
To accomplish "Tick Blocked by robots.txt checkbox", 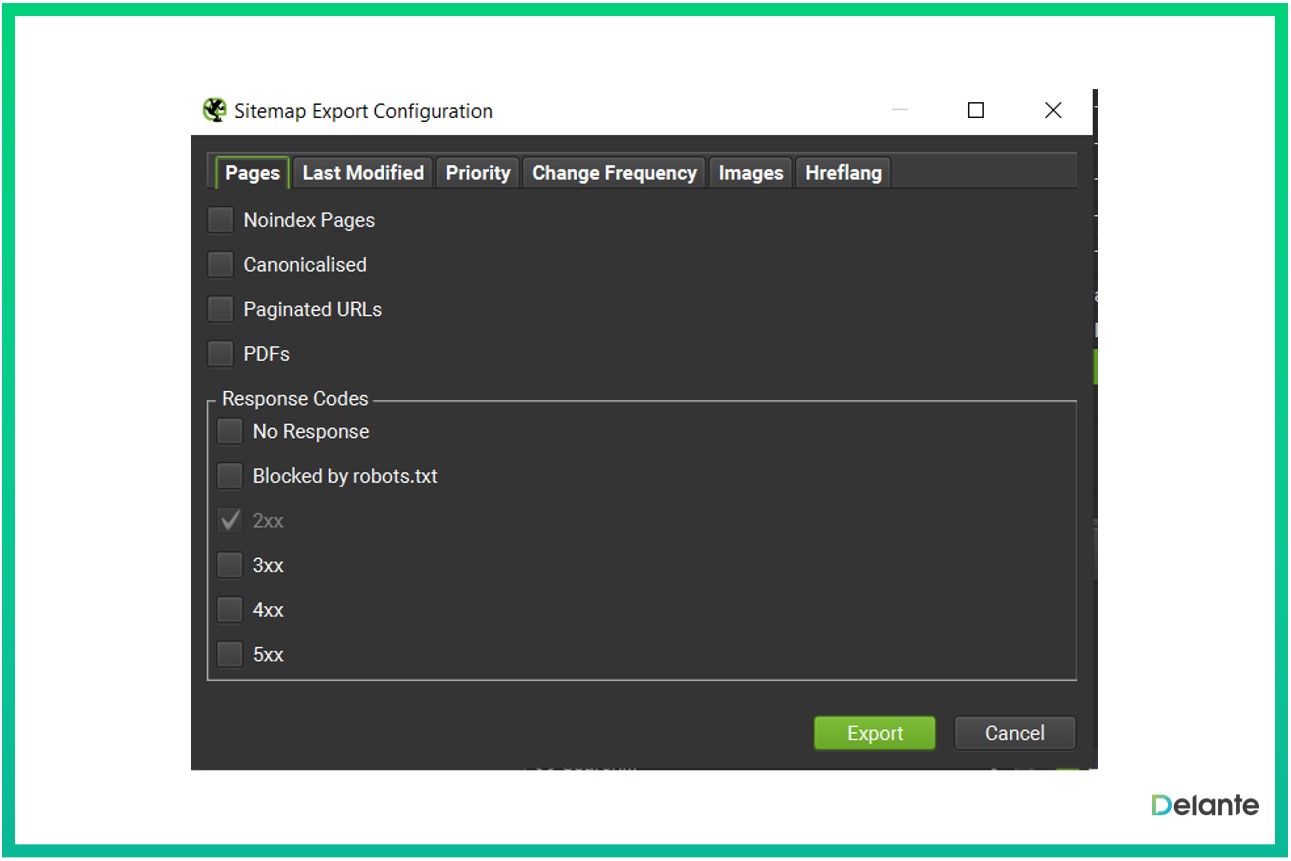I will (230, 476).
